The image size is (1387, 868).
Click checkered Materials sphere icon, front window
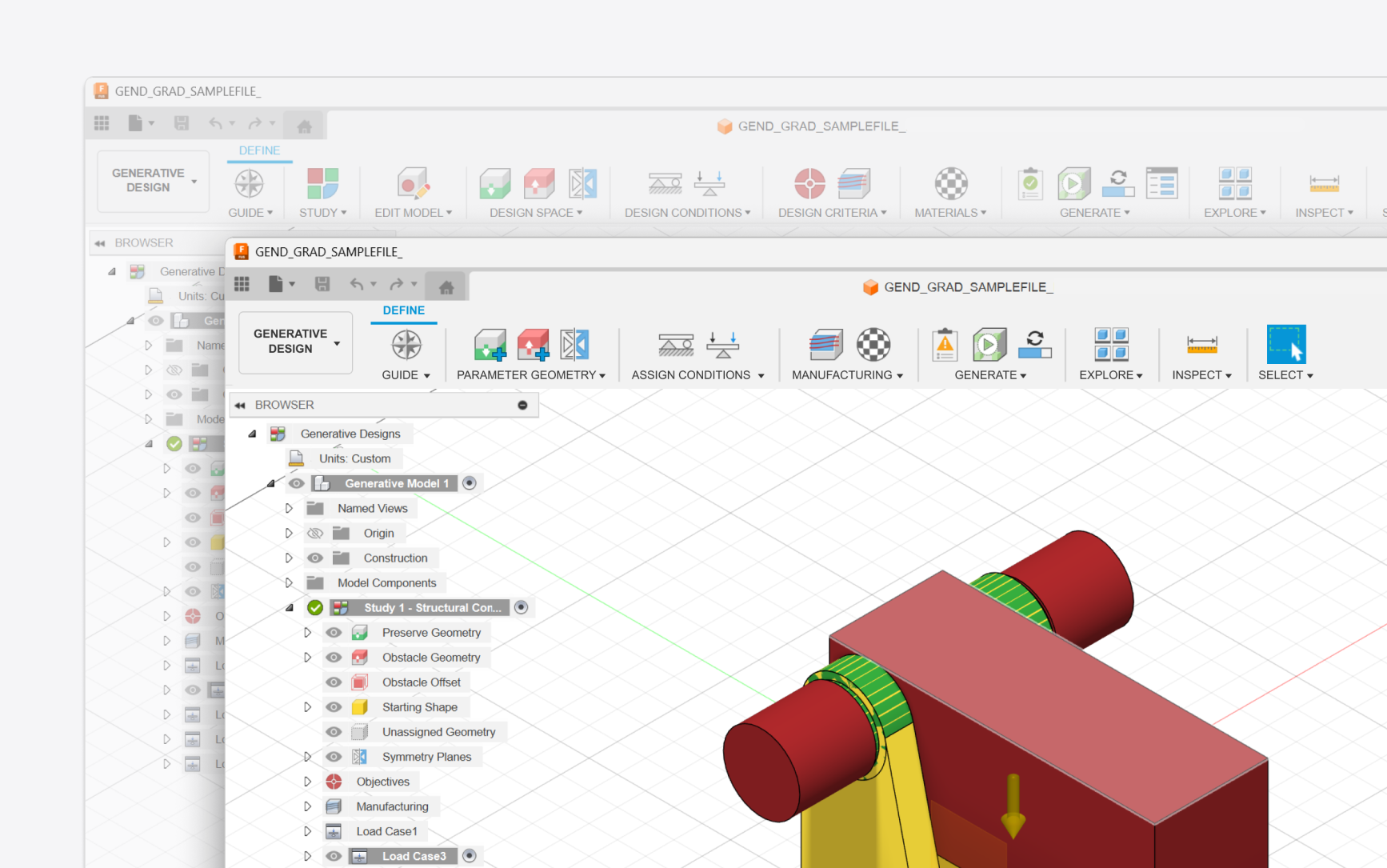pos(874,345)
